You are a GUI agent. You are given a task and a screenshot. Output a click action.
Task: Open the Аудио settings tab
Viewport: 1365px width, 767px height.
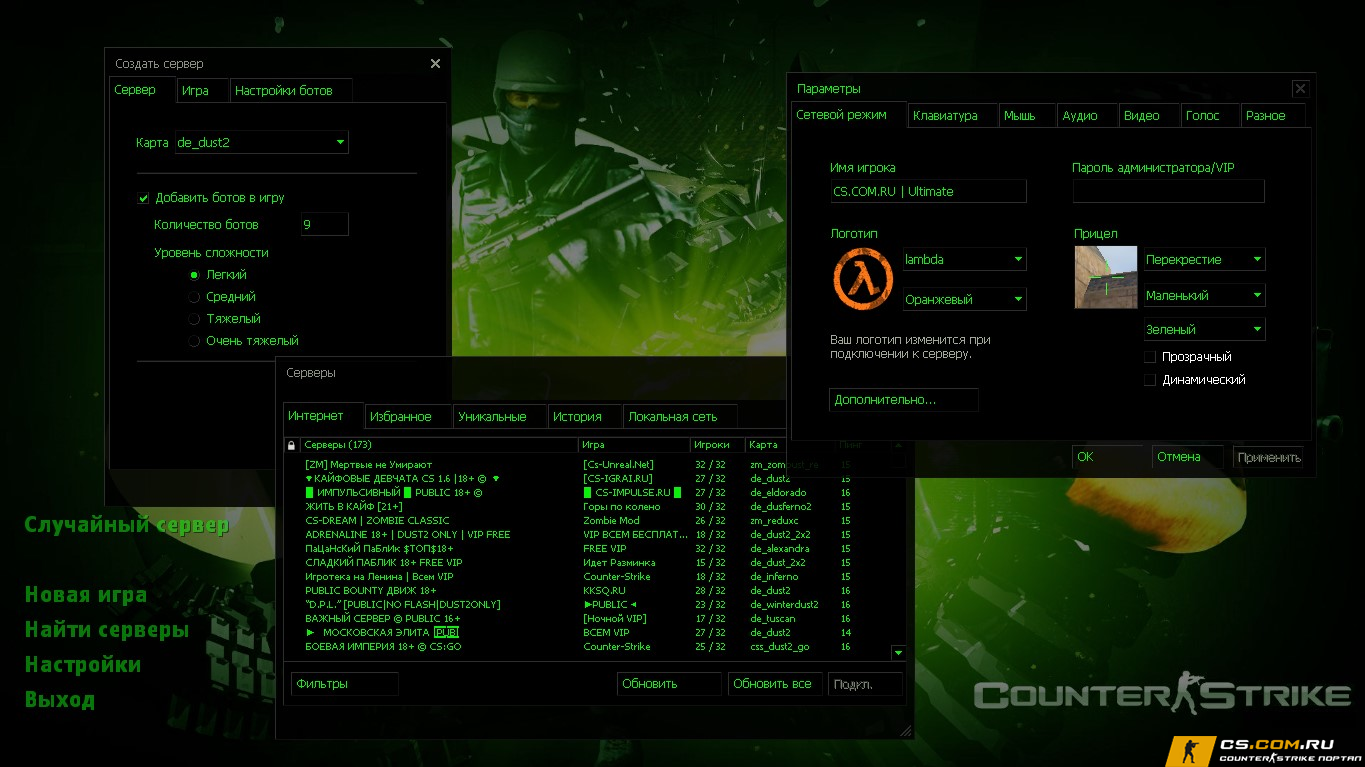[1087, 115]
